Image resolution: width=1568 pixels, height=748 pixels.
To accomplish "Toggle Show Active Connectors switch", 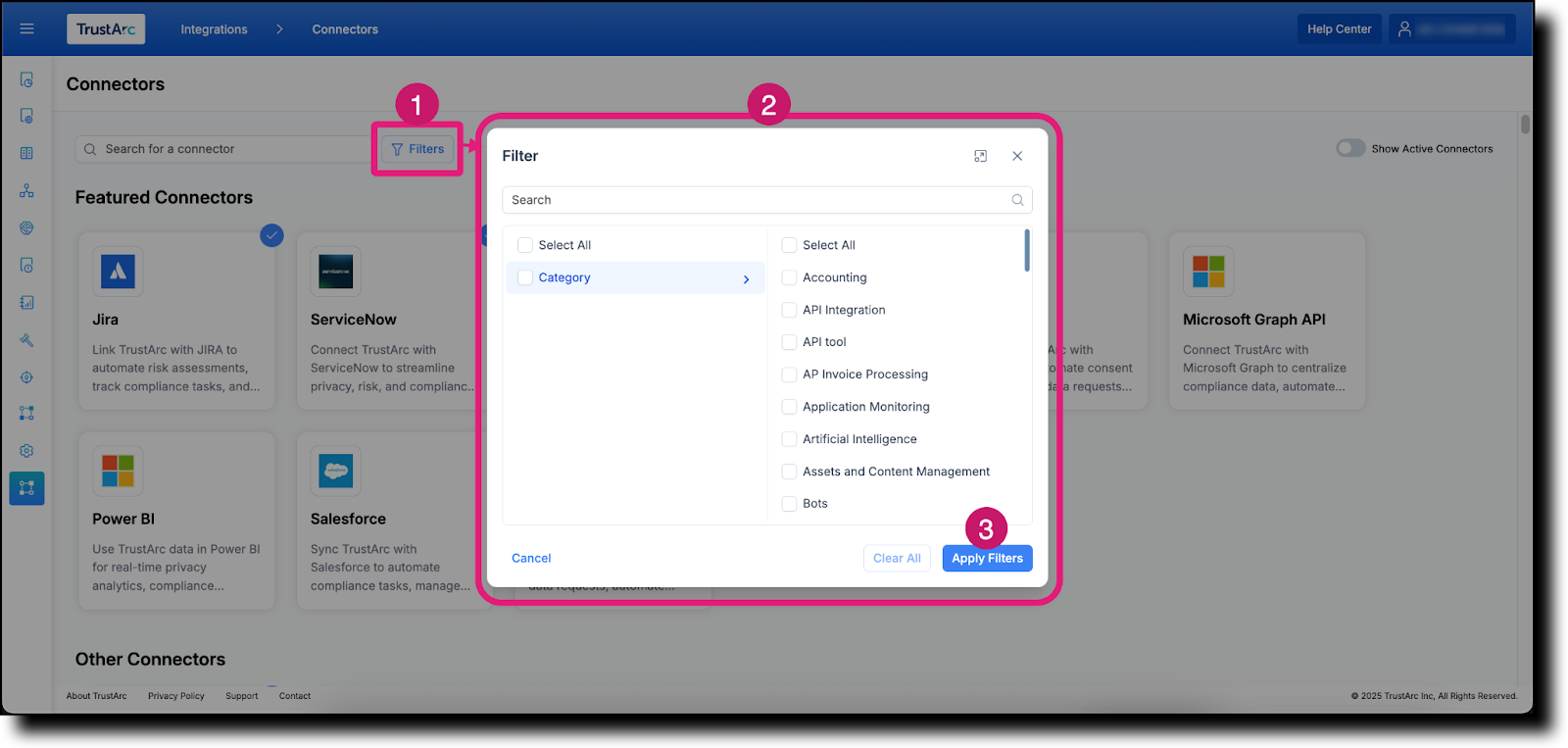I will tap(1350, 148).
